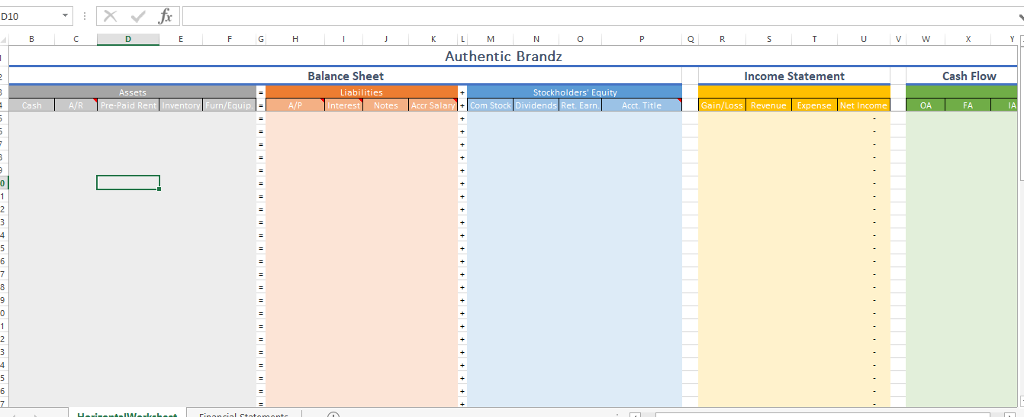The width and height of the screenshot is (1024, 417).
Task: Switch to the Financial Statements sheet tab
Action: (x=244, y=414)
